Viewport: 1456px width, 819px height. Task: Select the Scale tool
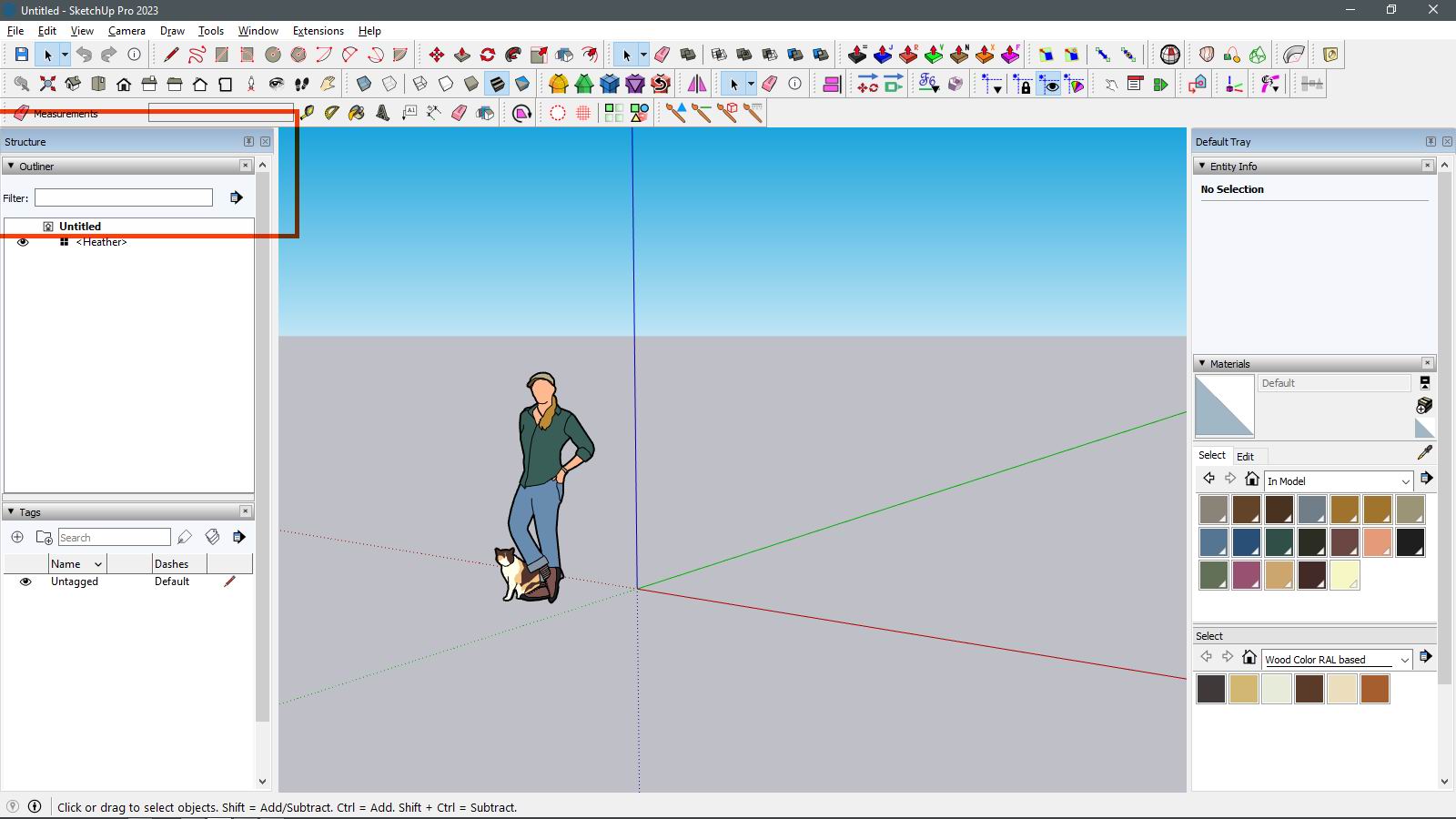[x=539, y=55]
